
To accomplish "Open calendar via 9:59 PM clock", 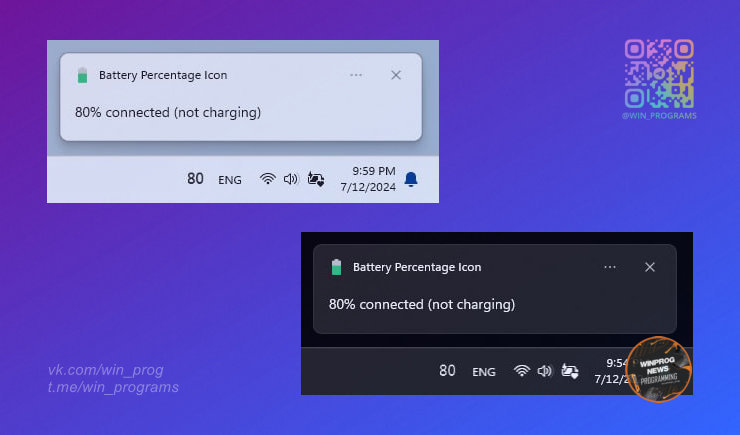I will click(x=368, y=179).
